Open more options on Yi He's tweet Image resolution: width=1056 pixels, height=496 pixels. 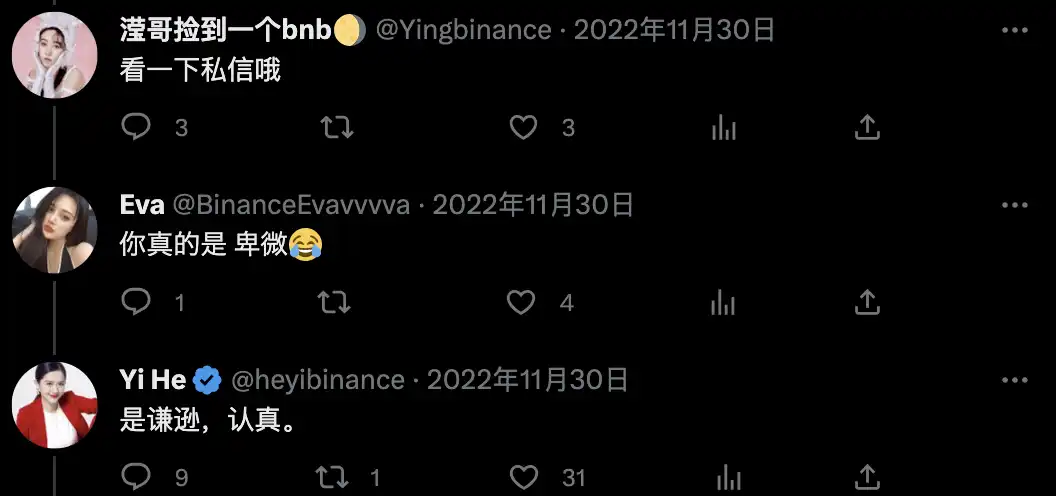point(1014,381)
